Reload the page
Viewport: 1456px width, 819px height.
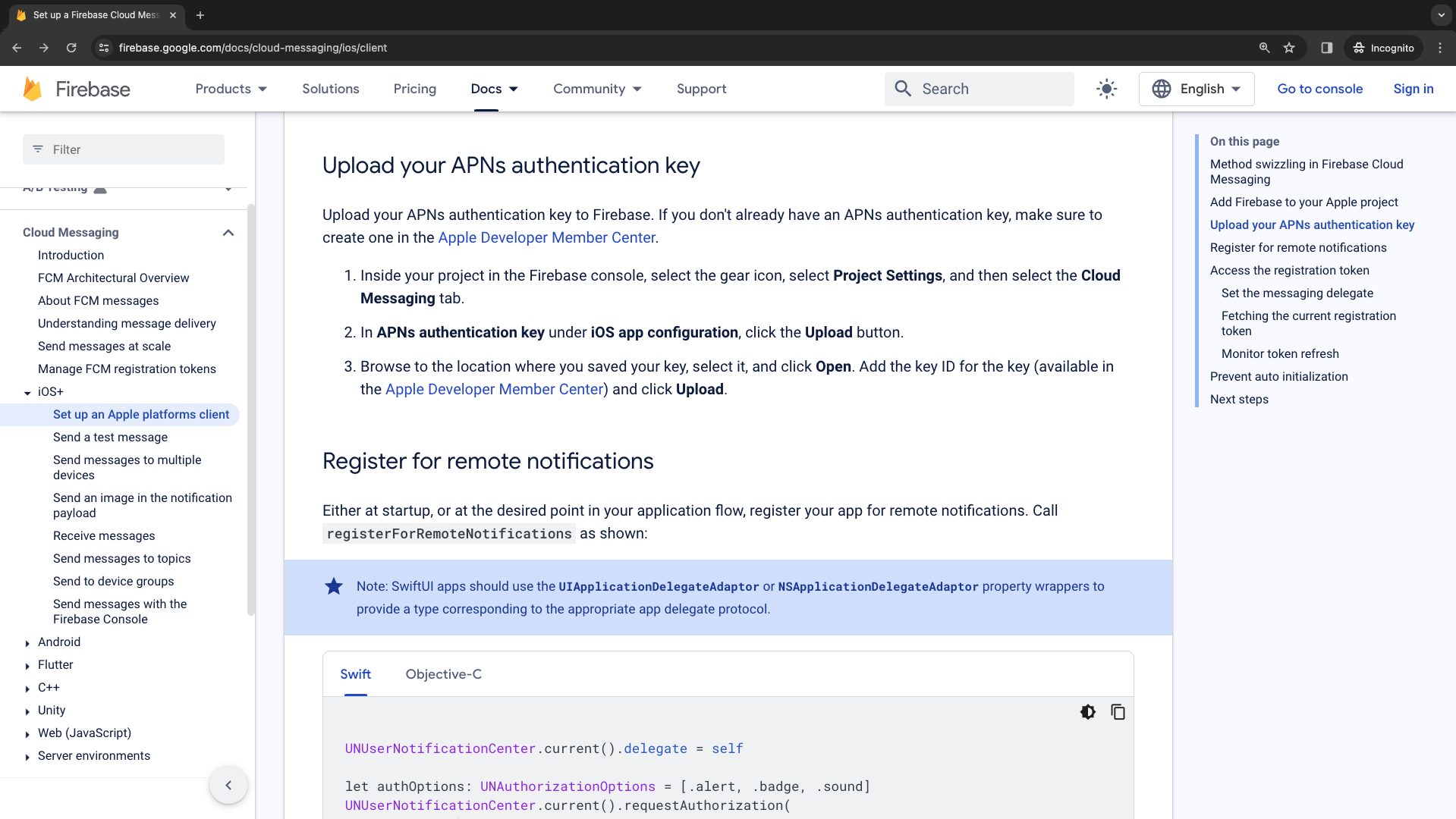point(71,48)
